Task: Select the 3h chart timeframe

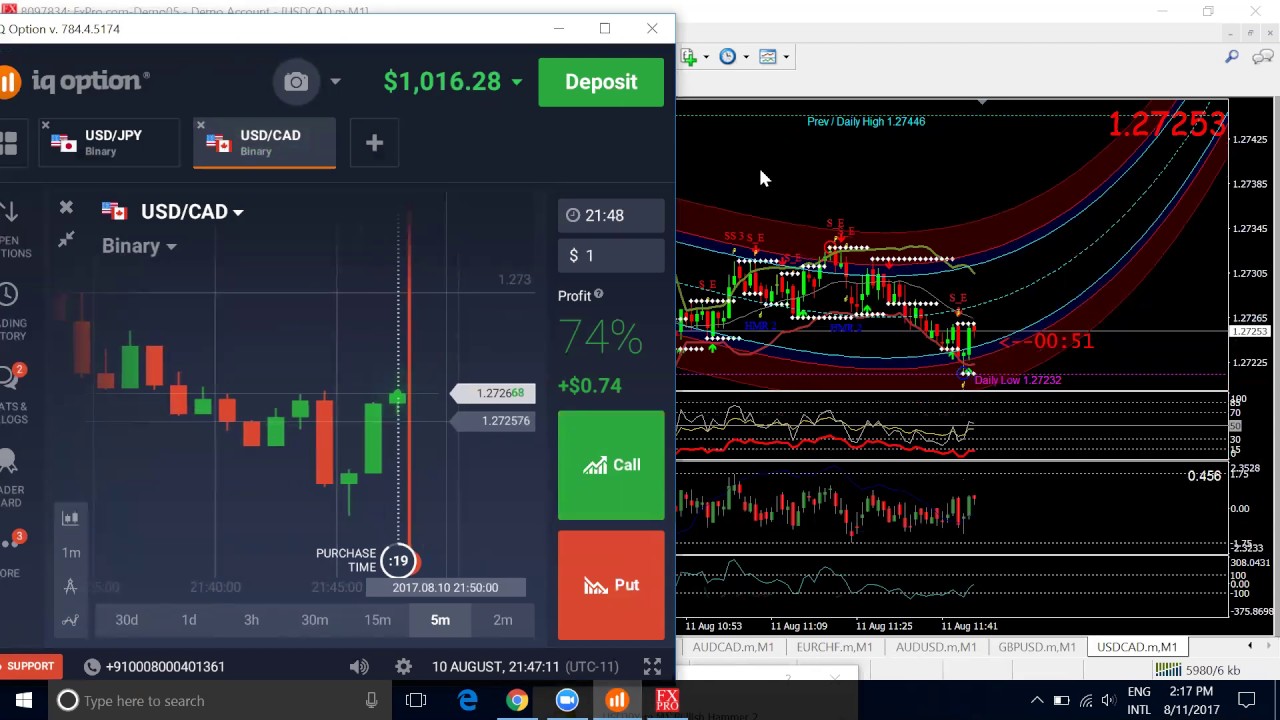Action: [251, 620]
